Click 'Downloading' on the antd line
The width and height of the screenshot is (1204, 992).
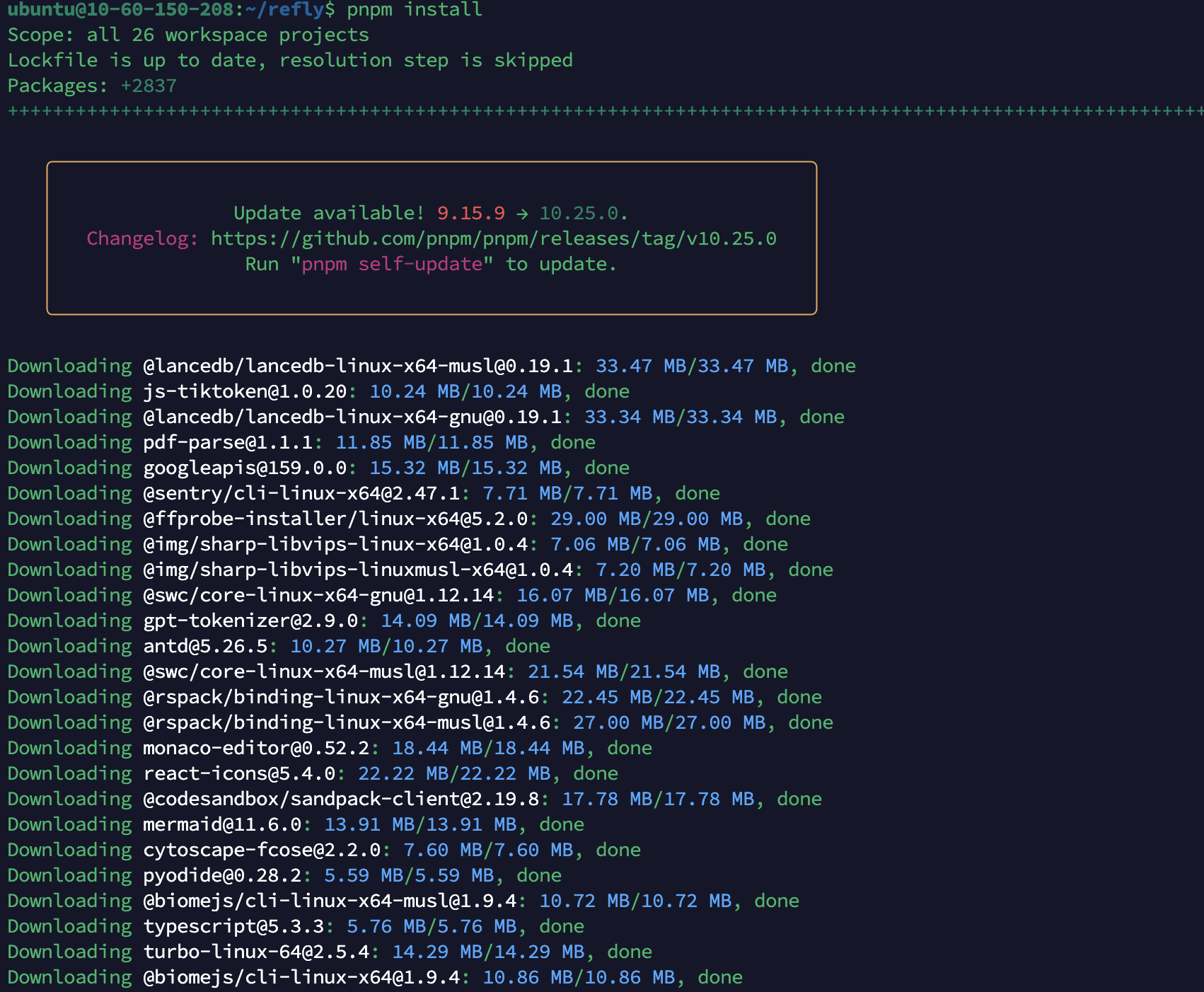pos(69,647)
